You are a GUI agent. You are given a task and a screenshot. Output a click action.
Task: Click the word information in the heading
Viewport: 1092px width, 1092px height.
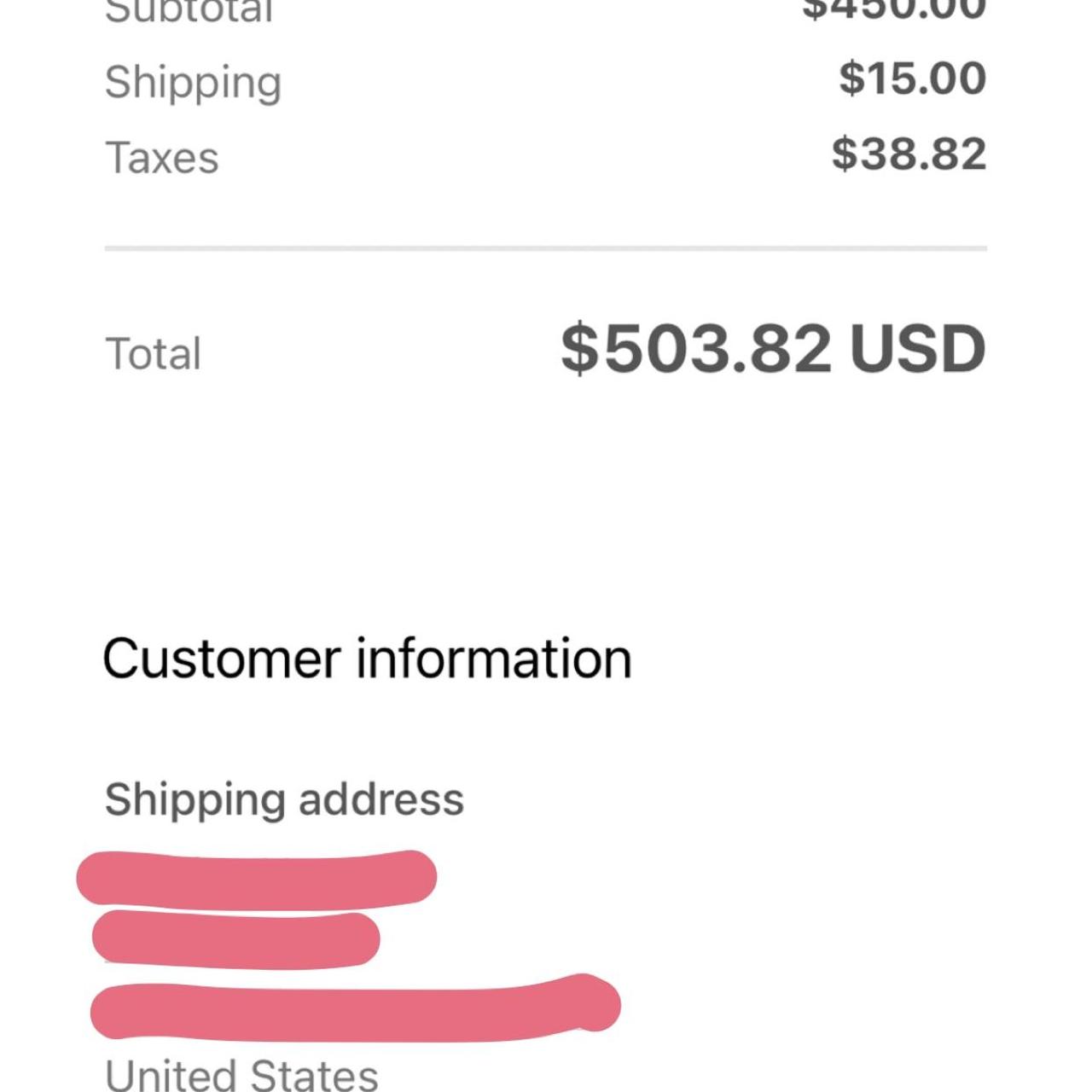(x=494, y=659)
